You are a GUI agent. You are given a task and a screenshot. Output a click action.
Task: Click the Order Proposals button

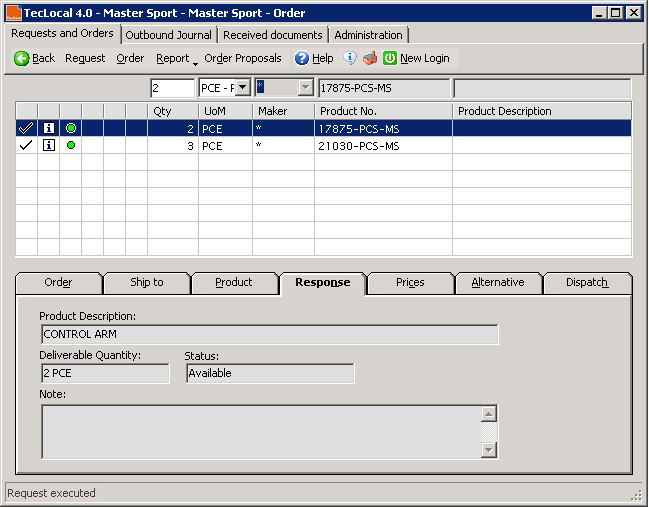tap(243, 59)
